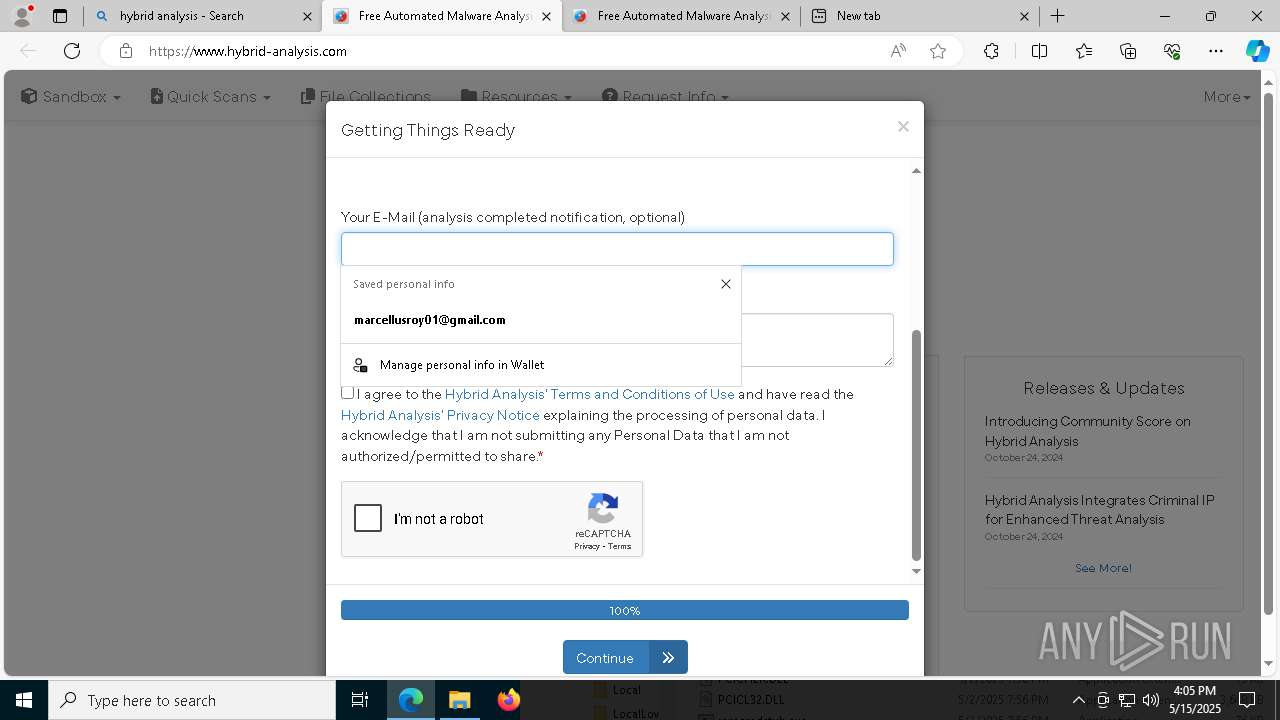Open Microsoft Edge from the taskbar
The width and height of the screenshot is (1280, 720).
411,700
